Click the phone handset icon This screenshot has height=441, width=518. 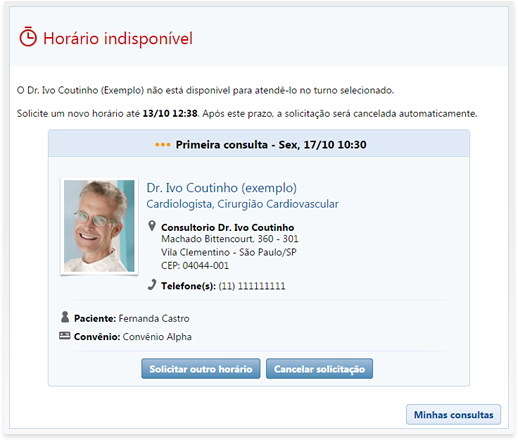pyautogui.click(x=152, y=285)
